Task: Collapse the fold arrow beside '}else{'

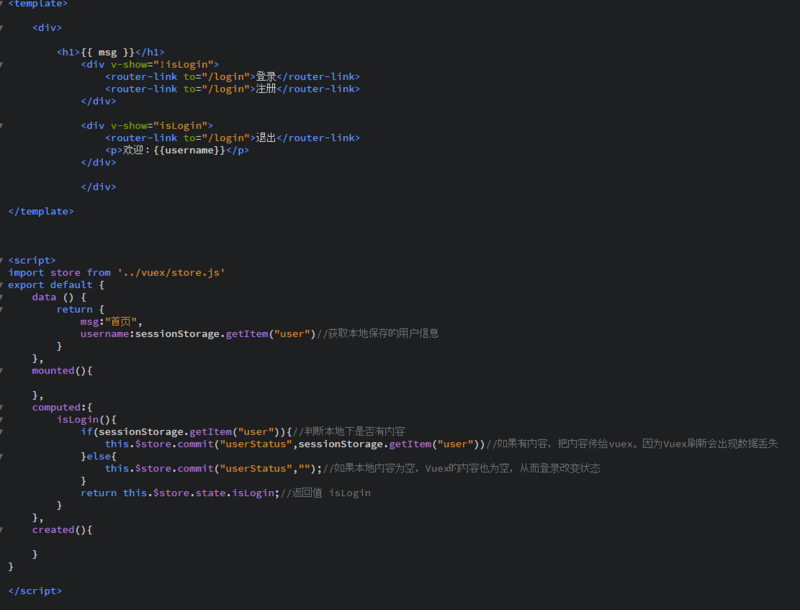Action: point(2,456)
